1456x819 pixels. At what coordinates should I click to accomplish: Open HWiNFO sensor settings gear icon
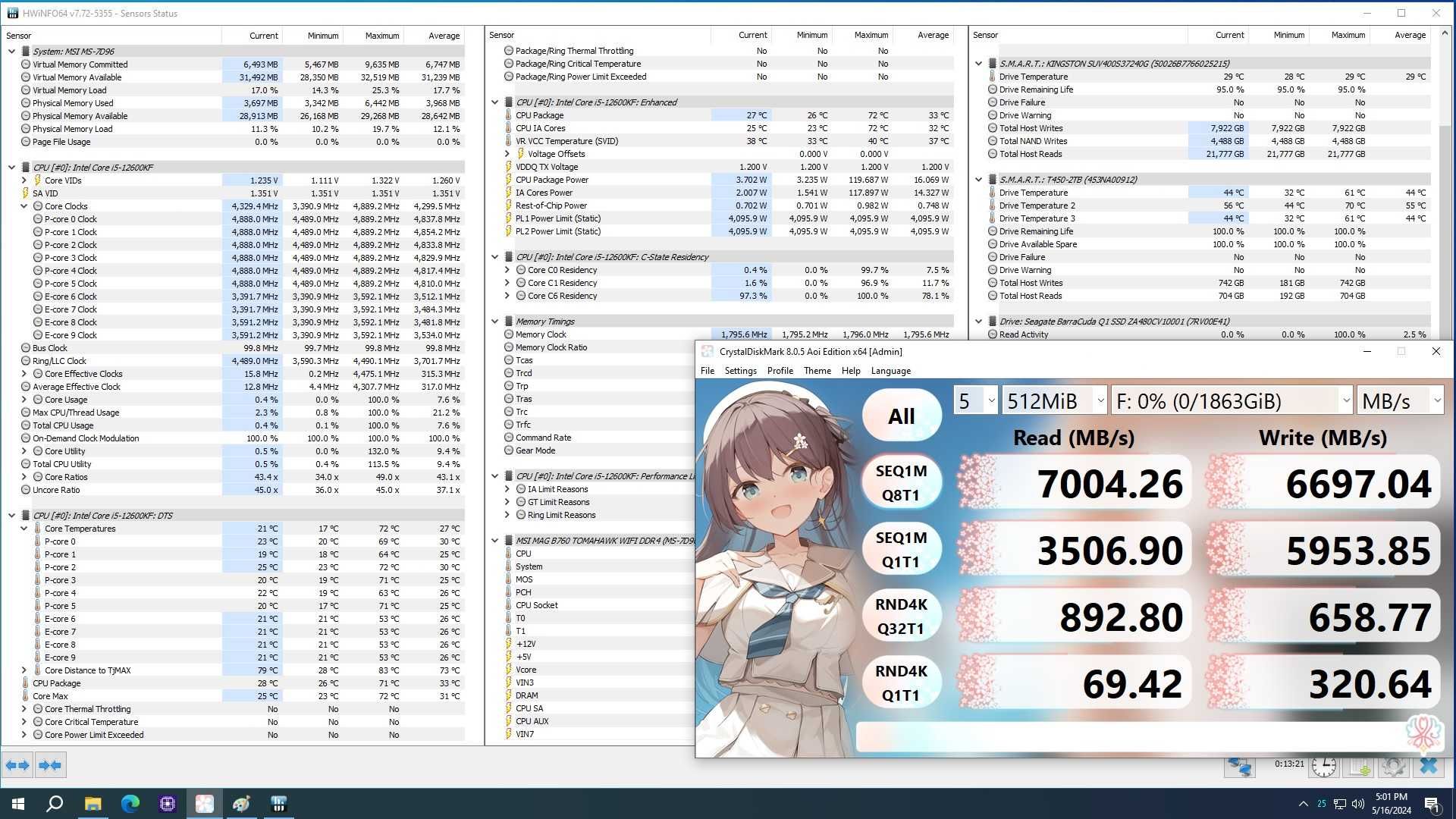coord(1393,766)
